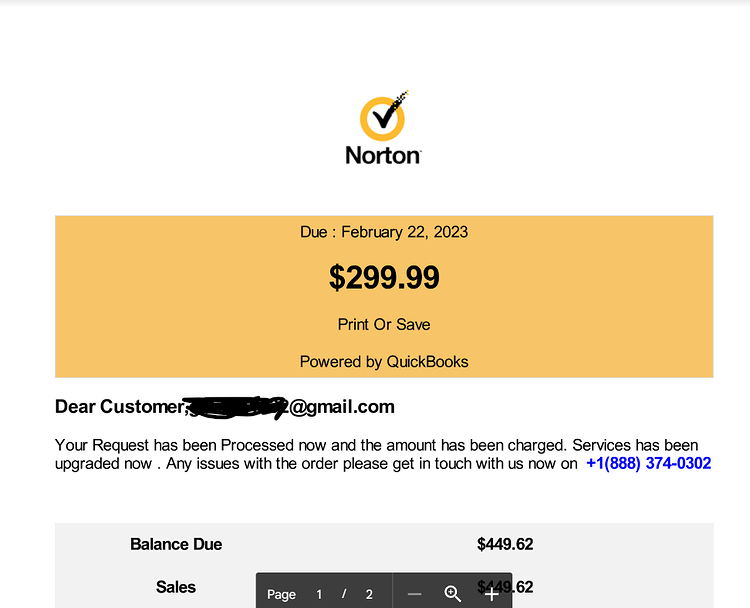Click the Due February 22, 2023 line
The width and height of the screenshot is (750, 608).
tap(384, 232)
